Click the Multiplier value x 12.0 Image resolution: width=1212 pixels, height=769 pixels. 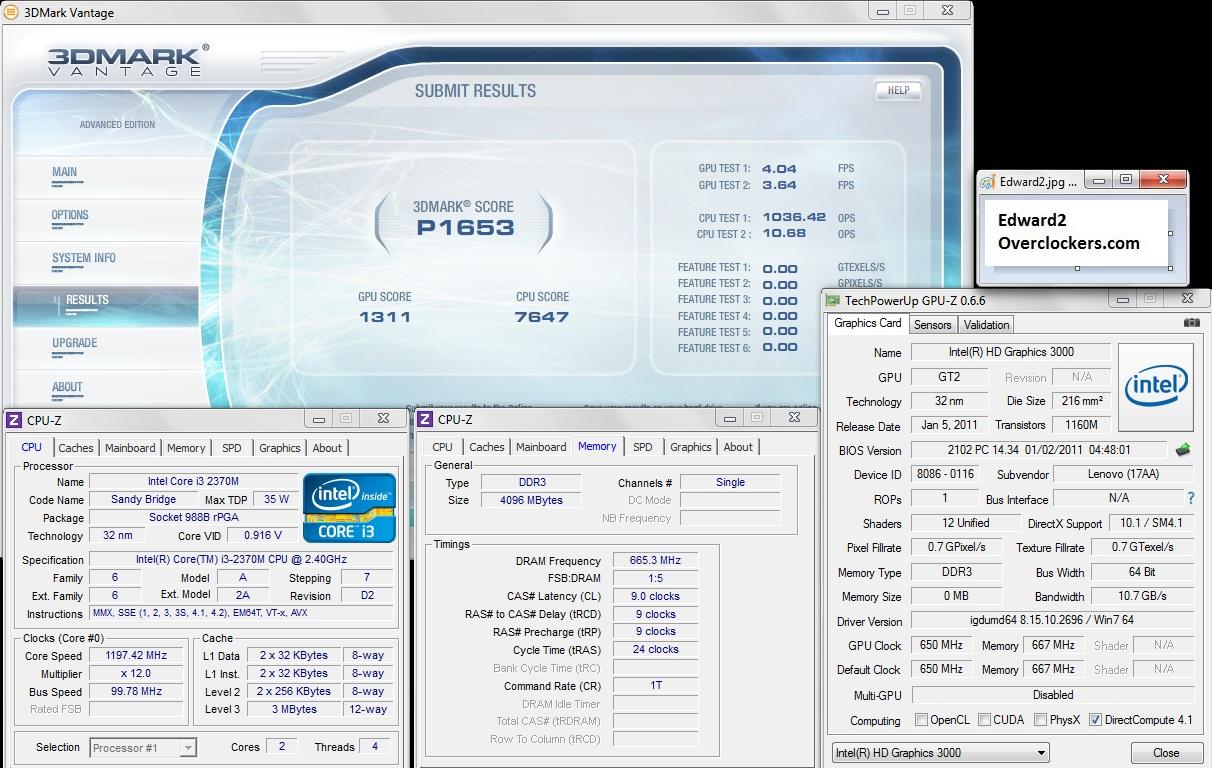click(136, 674)
